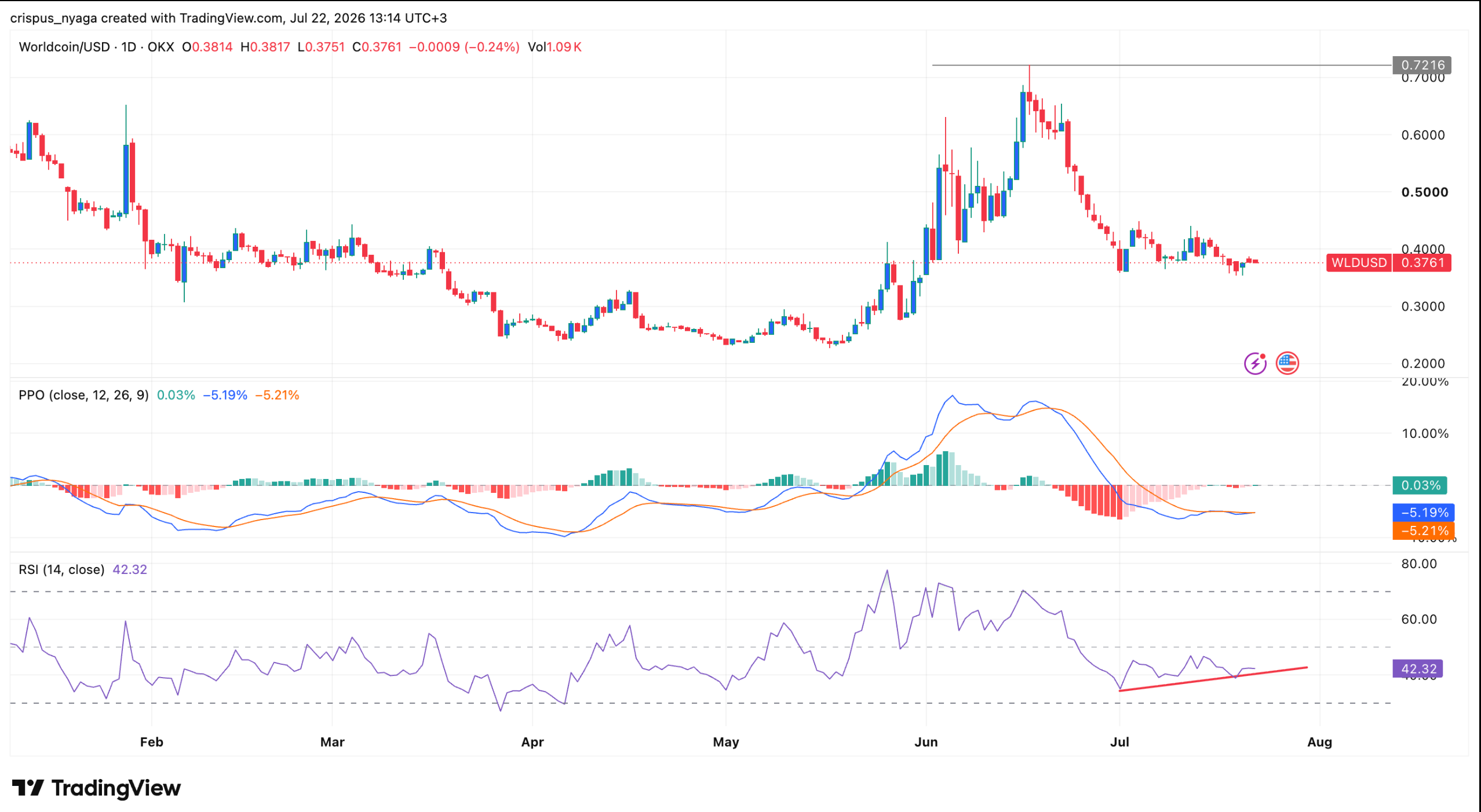Image resolution: width=1481 pixels, height=812 pixels.
Task: Click the horizontal line at 0.7216 high
Action: coord(1162,65)
